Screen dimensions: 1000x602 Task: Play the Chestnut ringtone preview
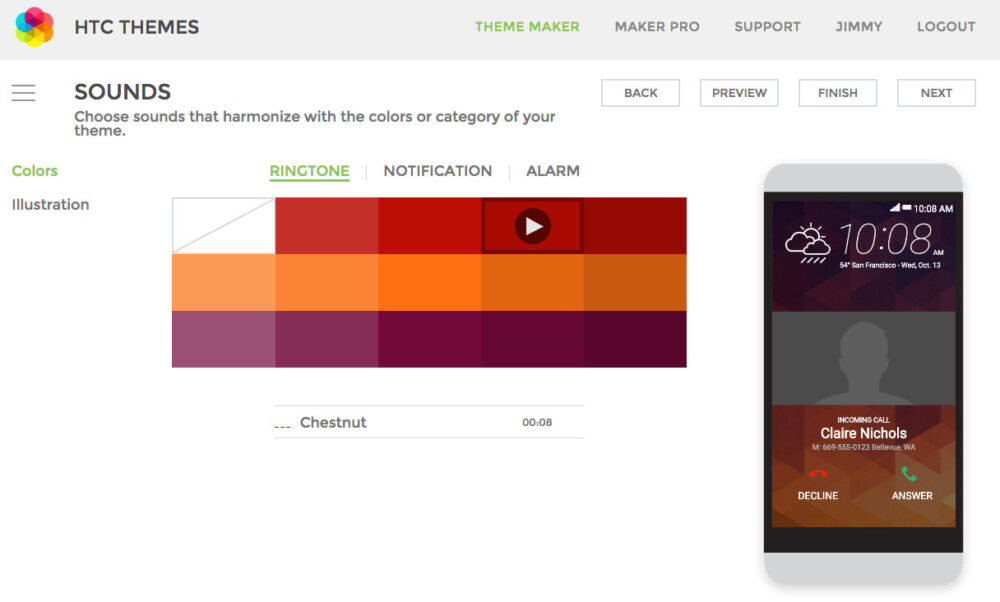(532, 224)
